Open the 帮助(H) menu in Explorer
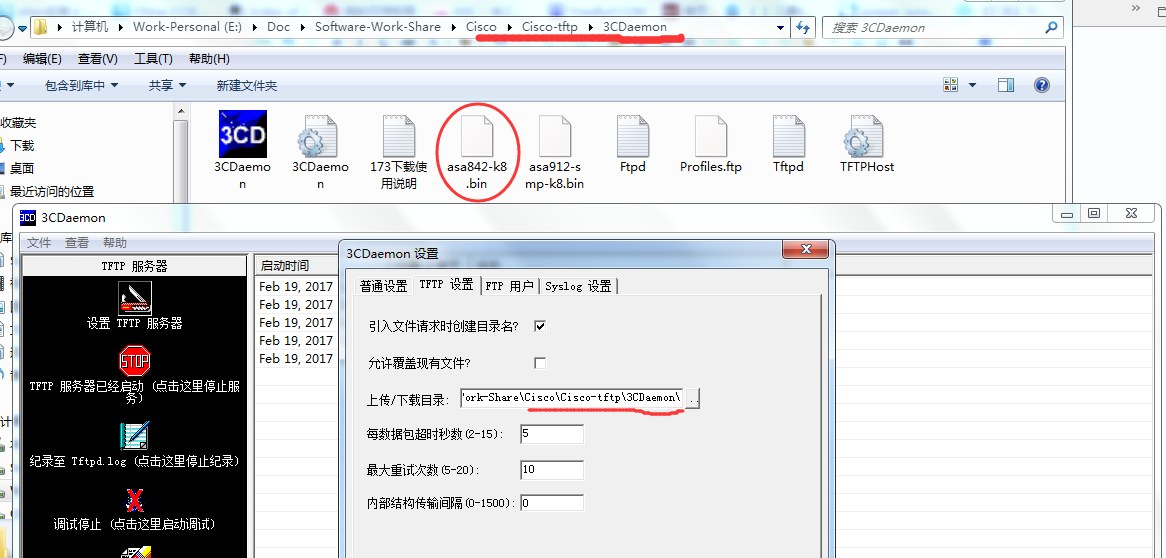The height and width of the screenshot is (558, 1166). tap(209, 59)
